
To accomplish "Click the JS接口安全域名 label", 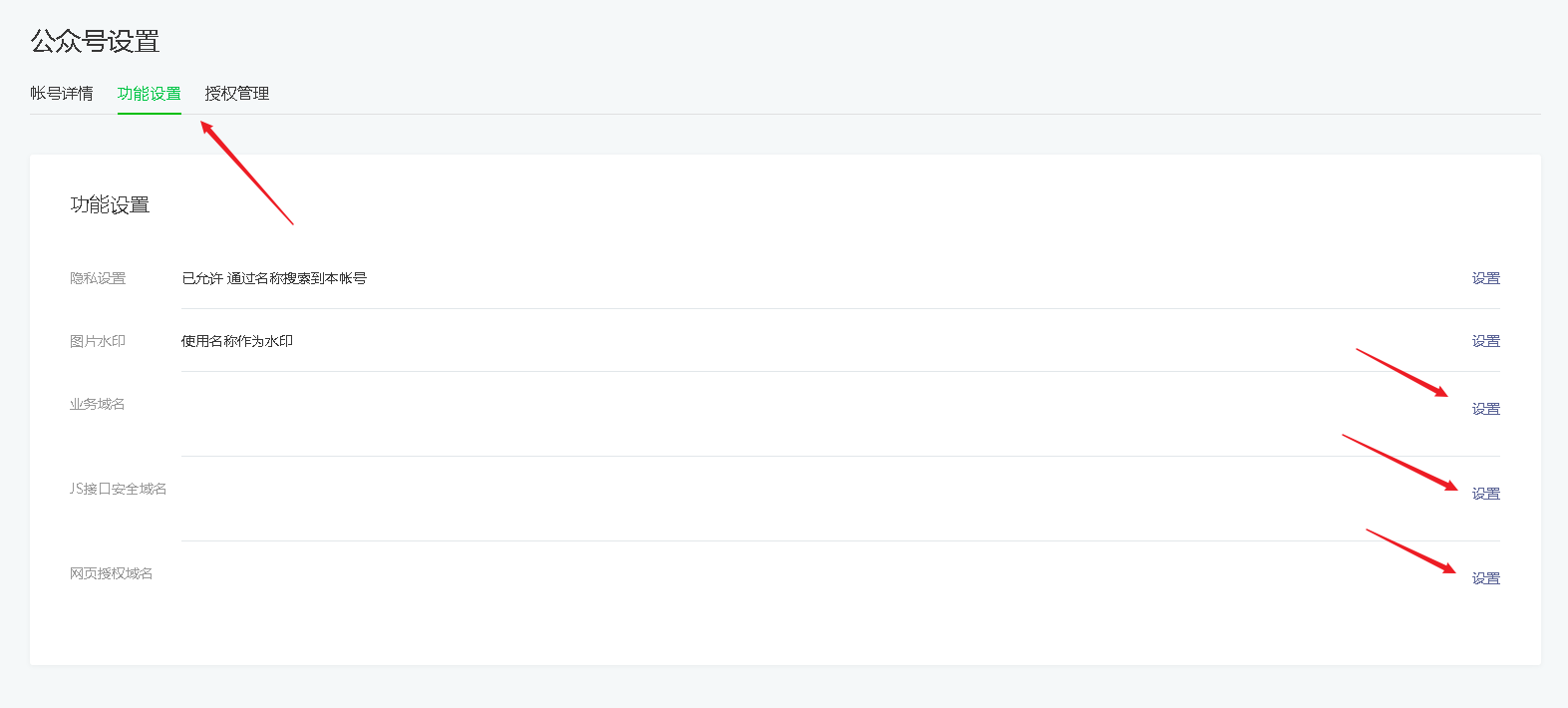I will tap(118, 489).
